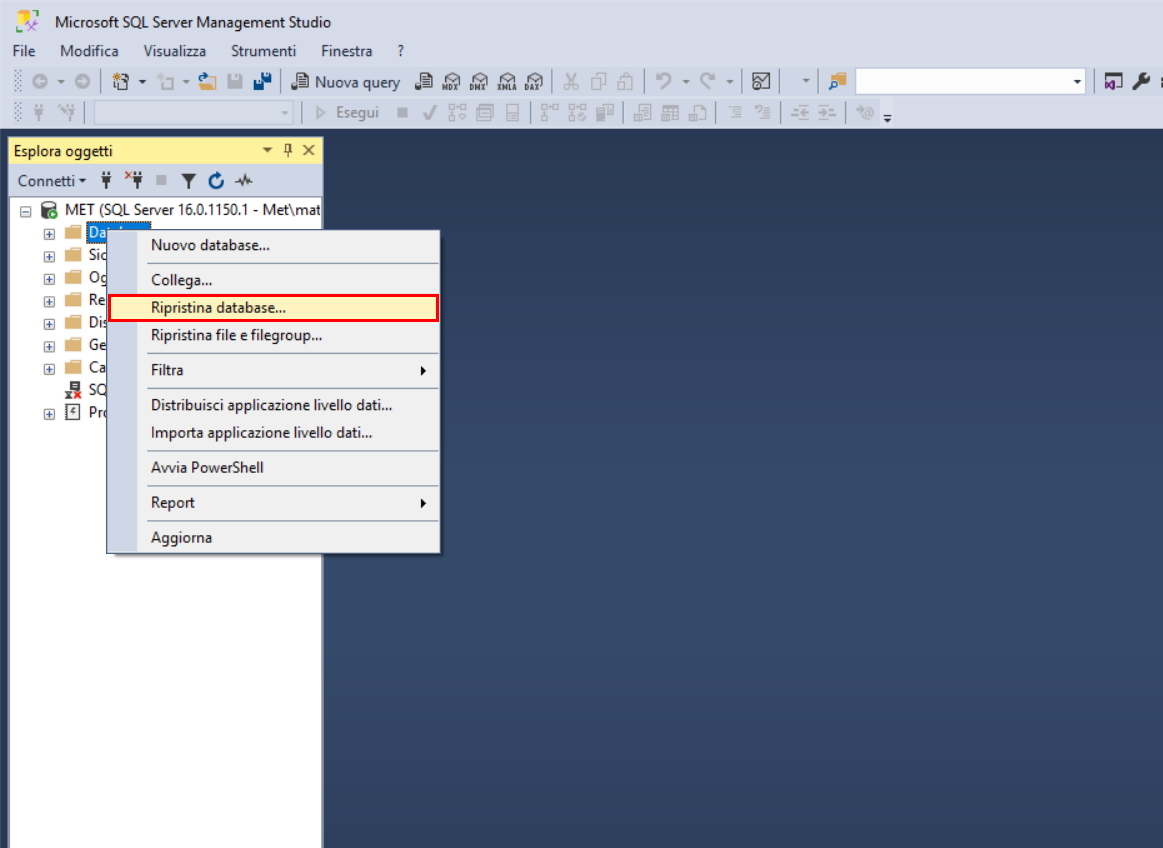Image resolution: width=1163 pixels, height=848 pixels.
Task: Click the toolbar overflow options arrow
Action: (x=887, y=117)
